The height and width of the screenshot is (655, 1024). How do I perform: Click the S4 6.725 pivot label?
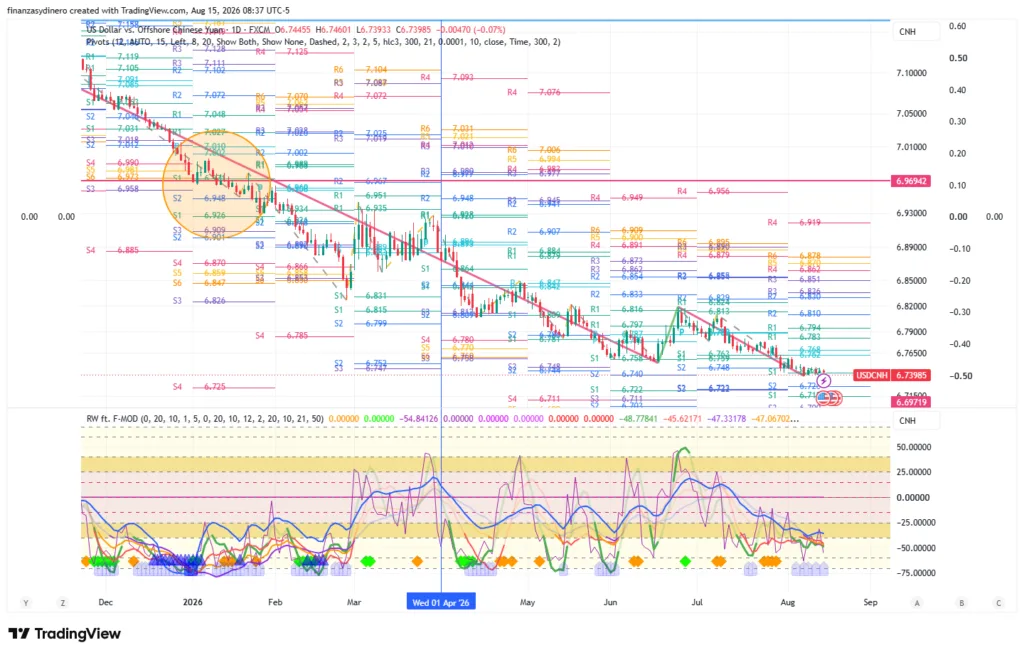[x=199, y=387]
